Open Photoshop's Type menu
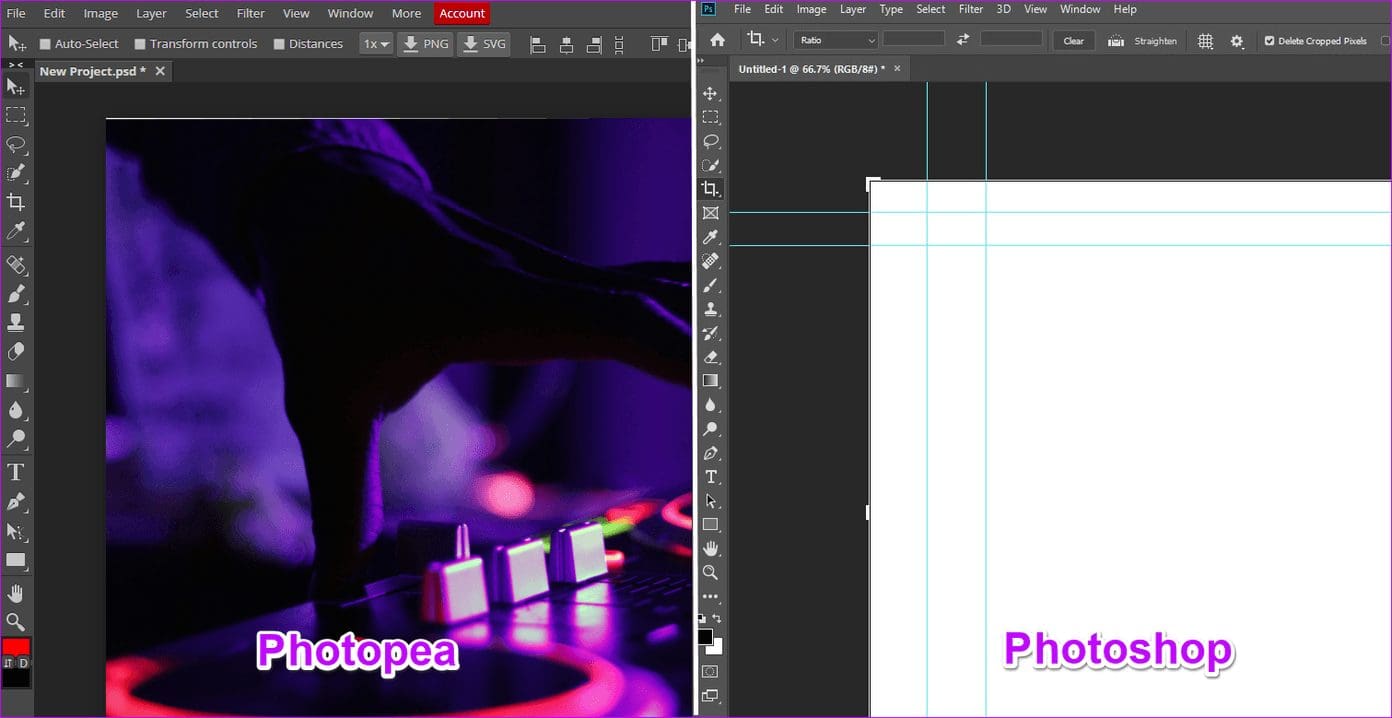1392x718 pixels. 891,9
